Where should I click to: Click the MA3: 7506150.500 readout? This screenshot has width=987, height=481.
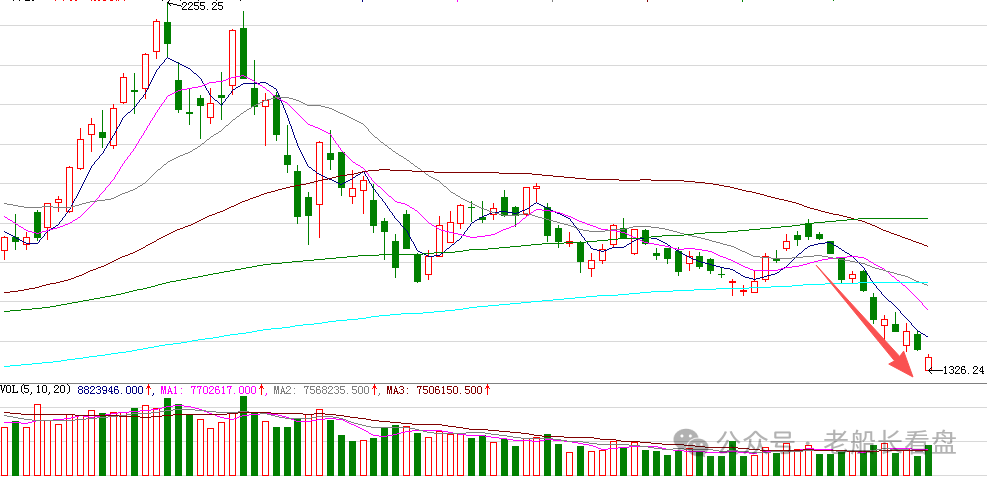tap(434, 390)
